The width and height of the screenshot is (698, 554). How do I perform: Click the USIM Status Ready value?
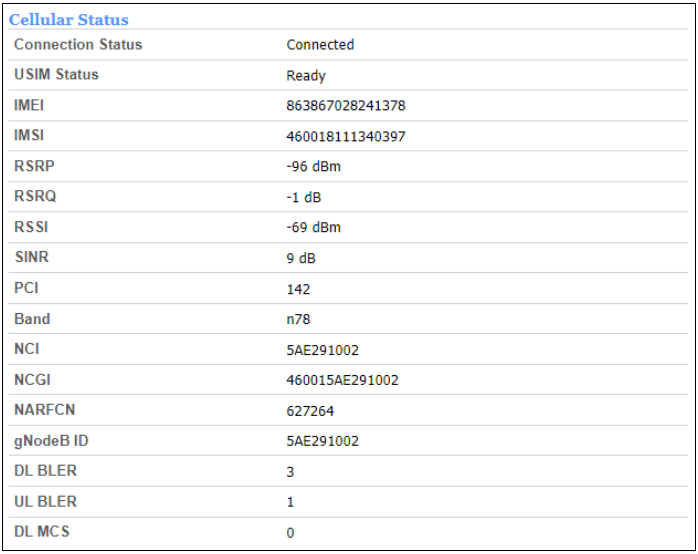[306, 75]
